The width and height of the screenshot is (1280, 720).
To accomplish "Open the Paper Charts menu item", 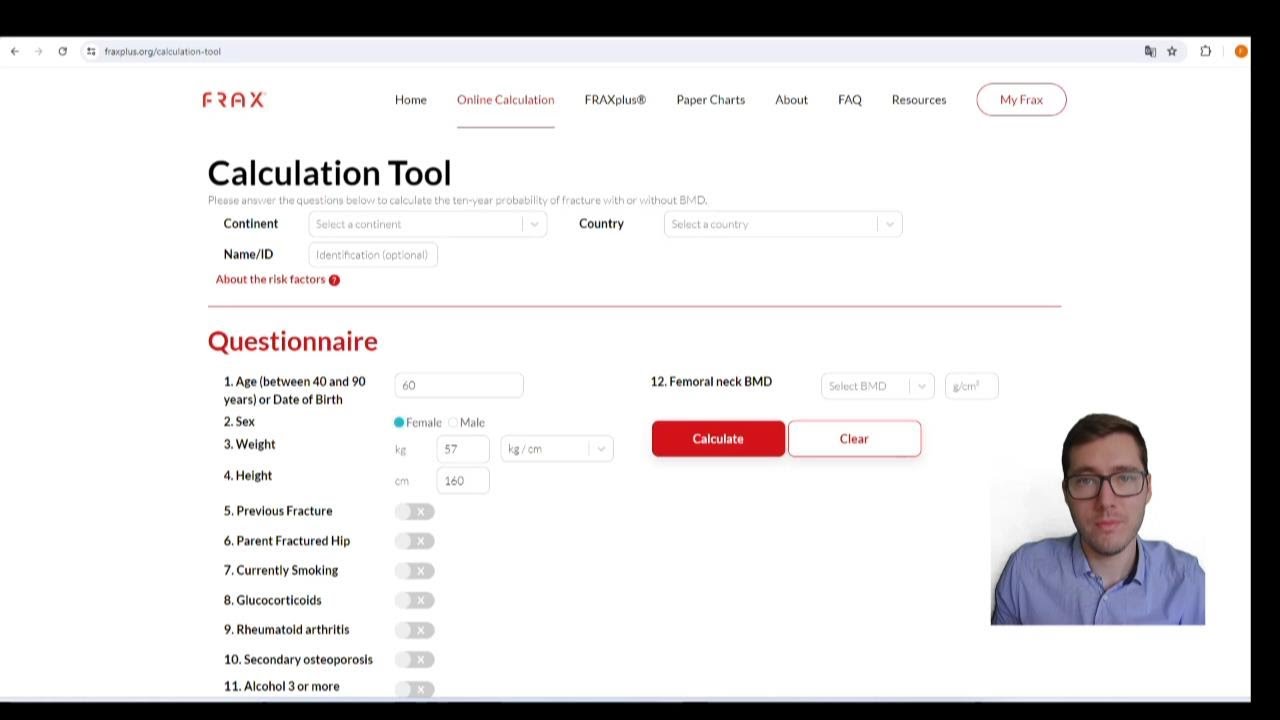I will point(711,100).
